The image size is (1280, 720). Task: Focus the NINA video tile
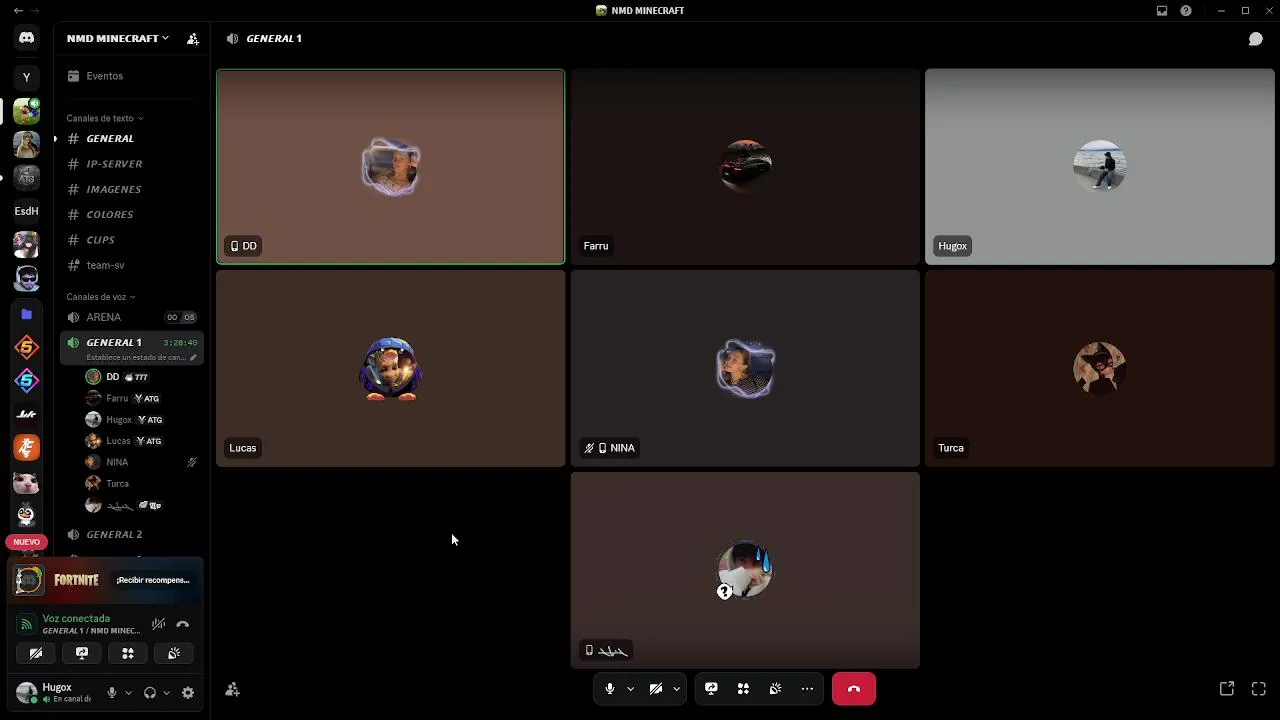[745, 369]
